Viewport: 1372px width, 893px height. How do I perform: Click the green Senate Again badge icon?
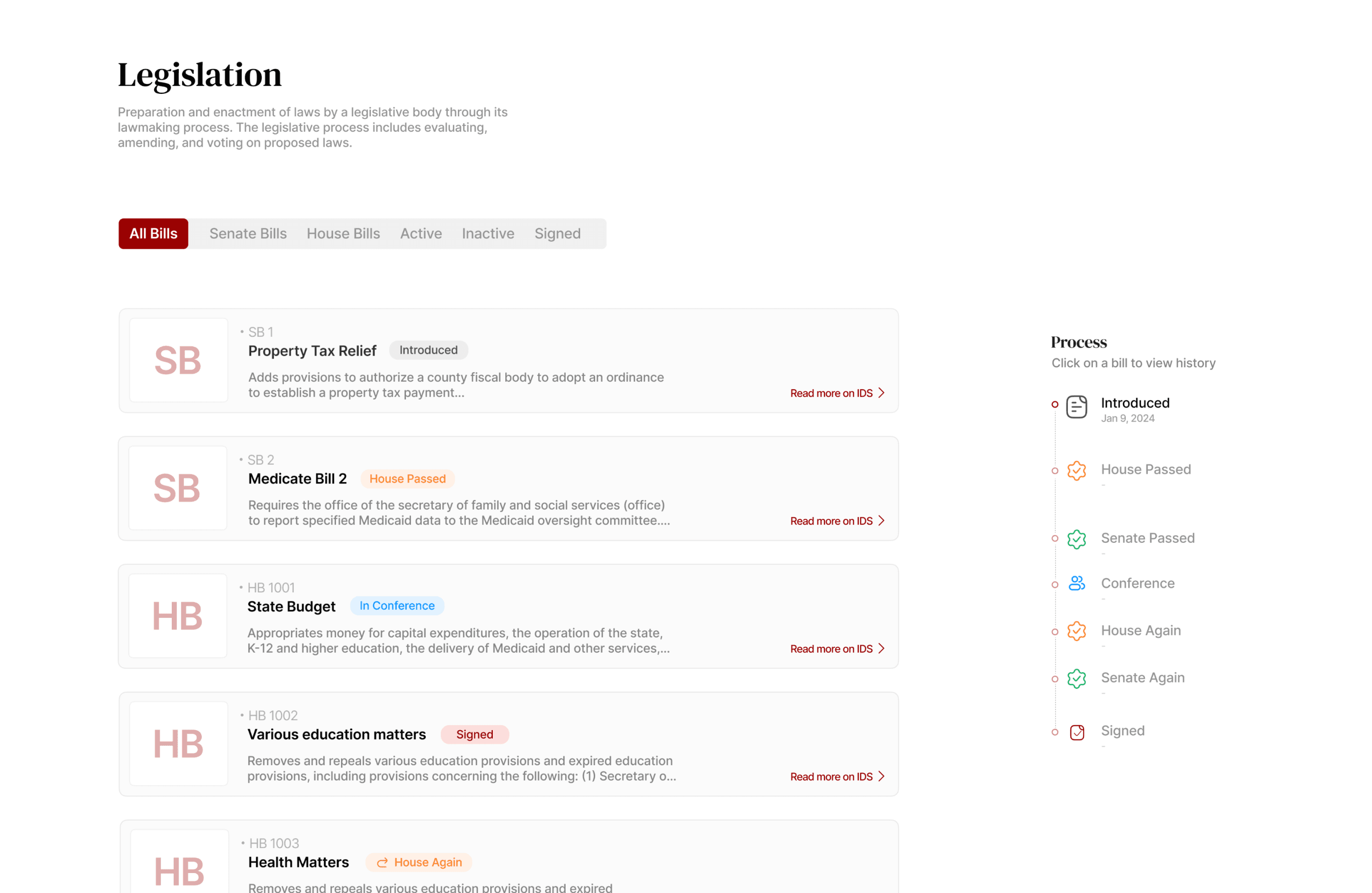[x=1076, y=678]
